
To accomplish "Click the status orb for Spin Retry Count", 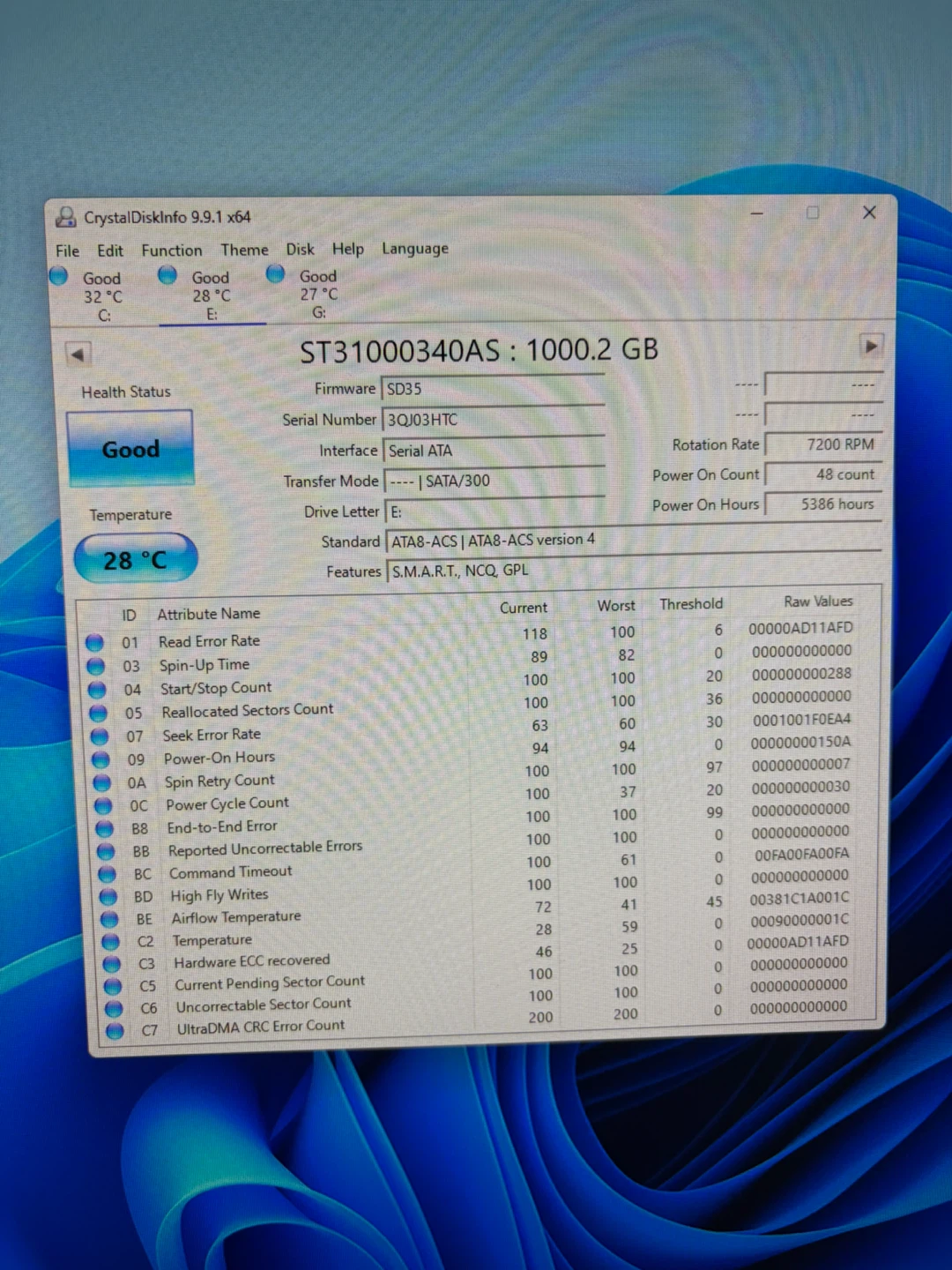I will pyautogui.click(x=101, y=783).
